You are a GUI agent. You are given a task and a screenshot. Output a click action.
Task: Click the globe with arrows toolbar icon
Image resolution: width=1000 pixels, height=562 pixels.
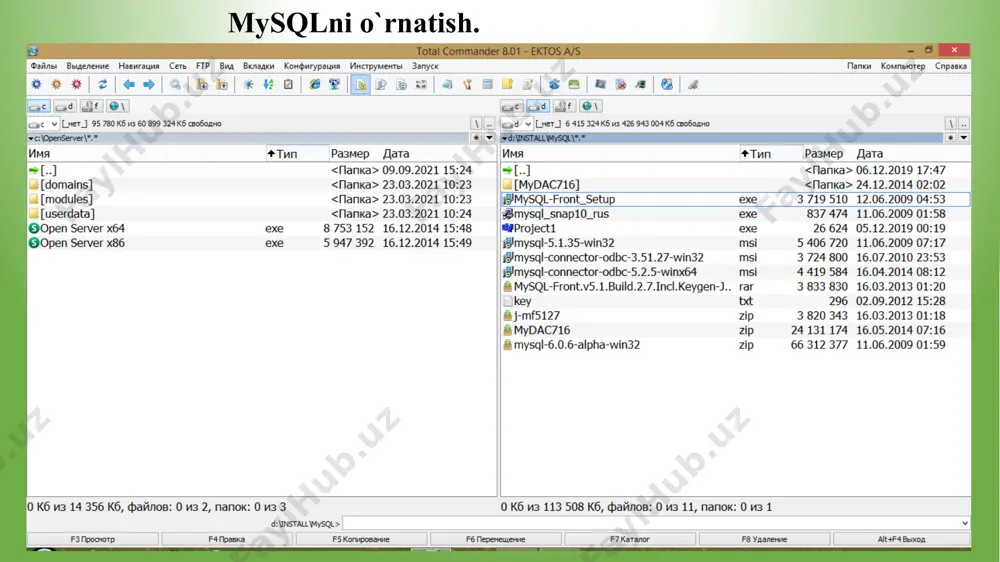coord(666,84)
